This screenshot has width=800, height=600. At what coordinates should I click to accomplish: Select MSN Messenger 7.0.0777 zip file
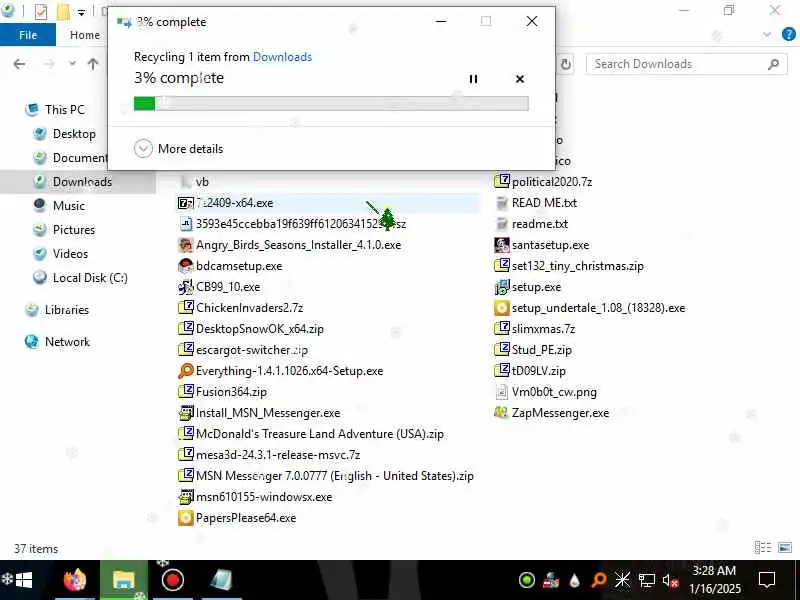point(326,476)
